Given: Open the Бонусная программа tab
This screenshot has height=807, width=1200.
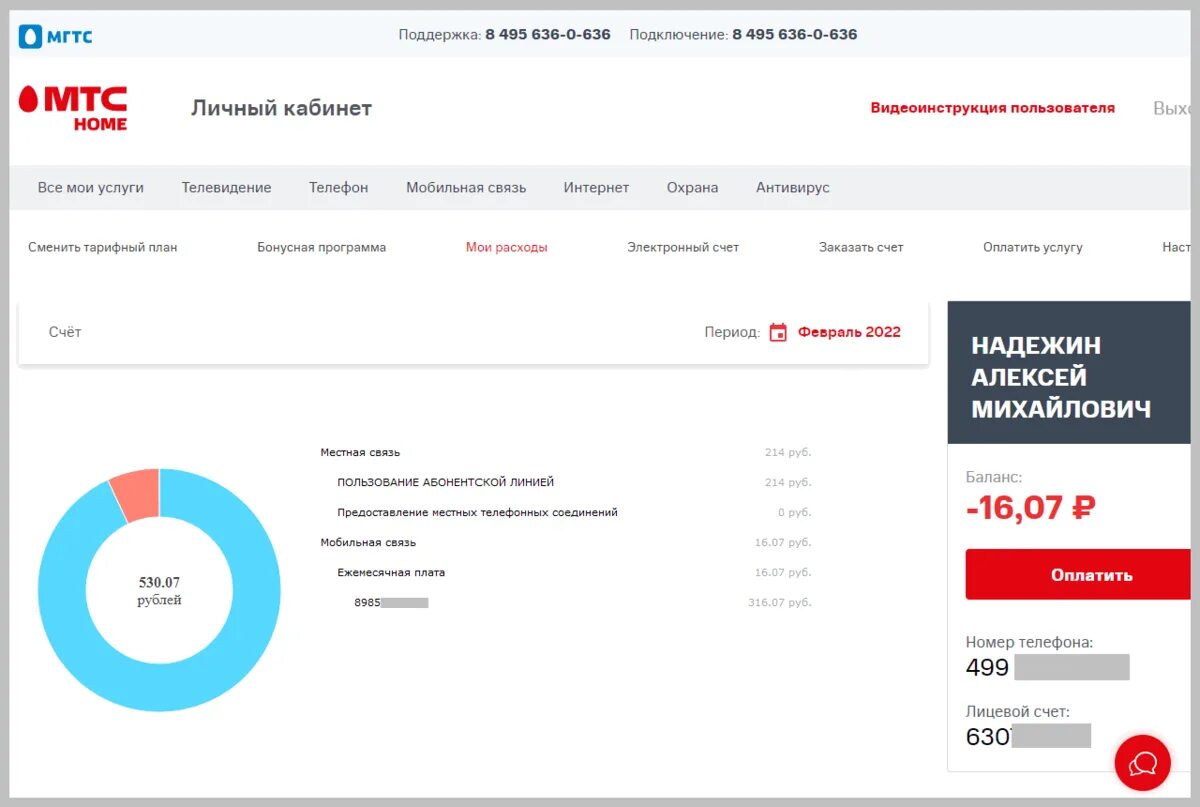Looking at the screenshot, I should pos(321,247).
